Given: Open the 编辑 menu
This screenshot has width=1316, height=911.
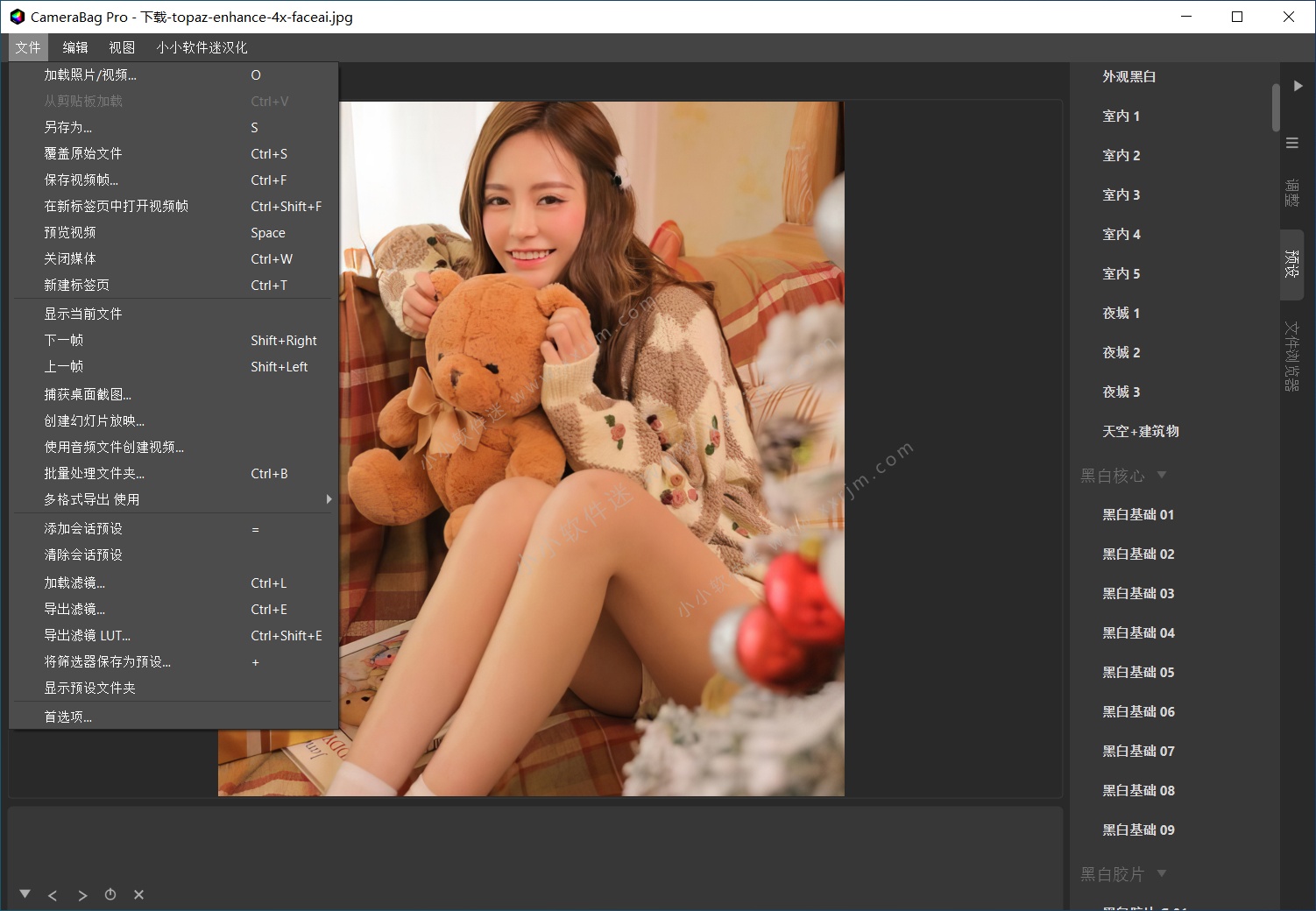Looking at the screenshot, I should click(75, 47).
